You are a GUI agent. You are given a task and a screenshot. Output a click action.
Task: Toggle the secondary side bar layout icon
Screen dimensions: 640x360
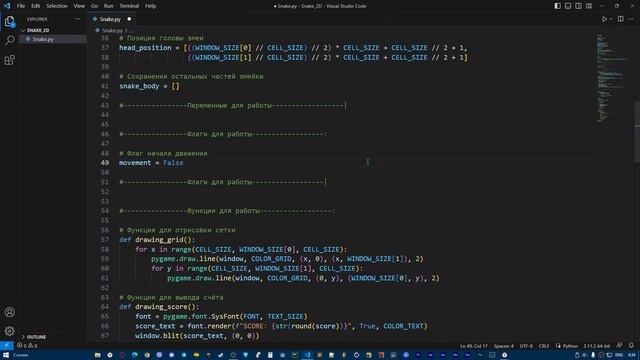pos(578,6)
